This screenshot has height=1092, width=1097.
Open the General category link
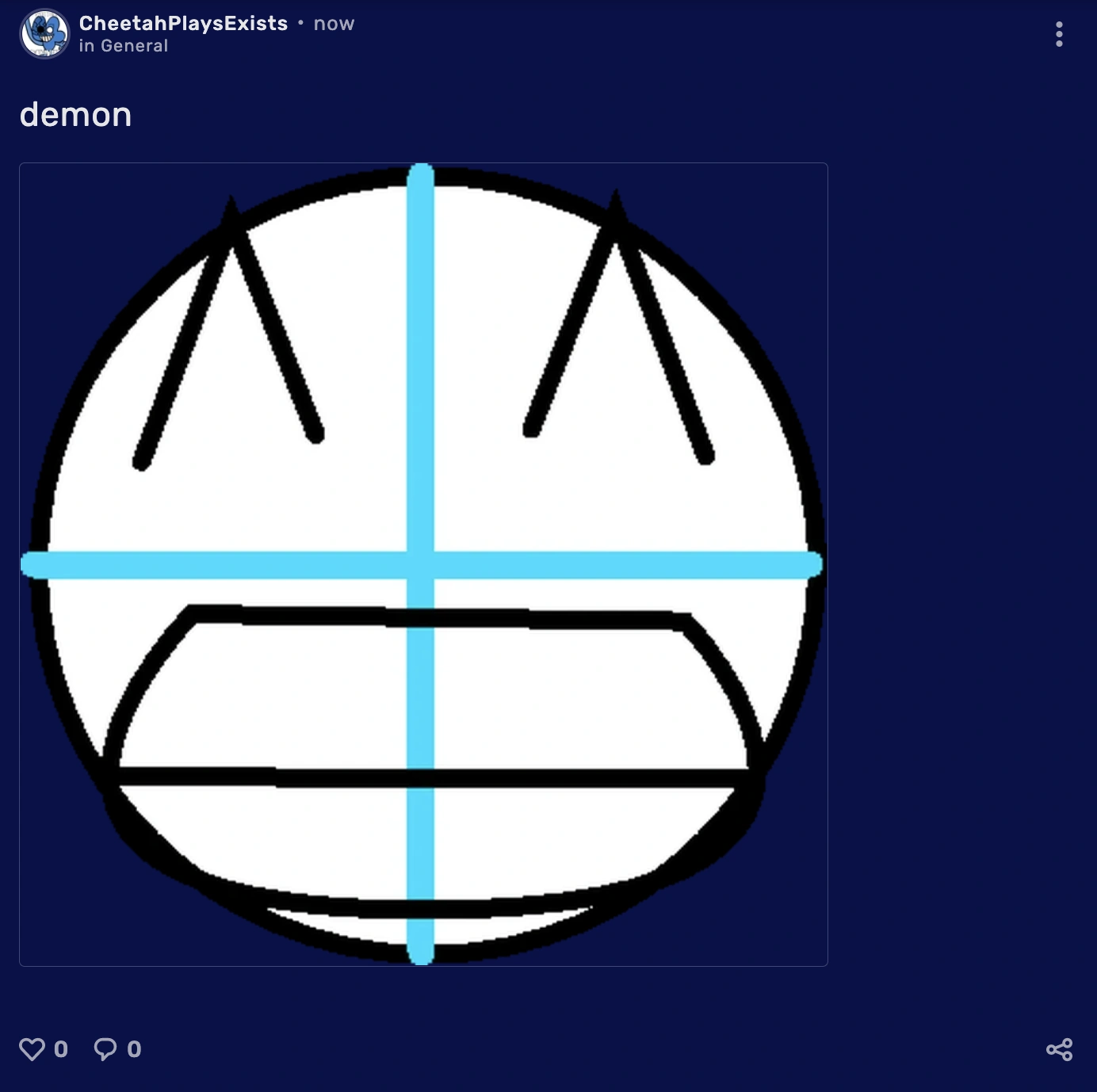[x=134, y=46]
